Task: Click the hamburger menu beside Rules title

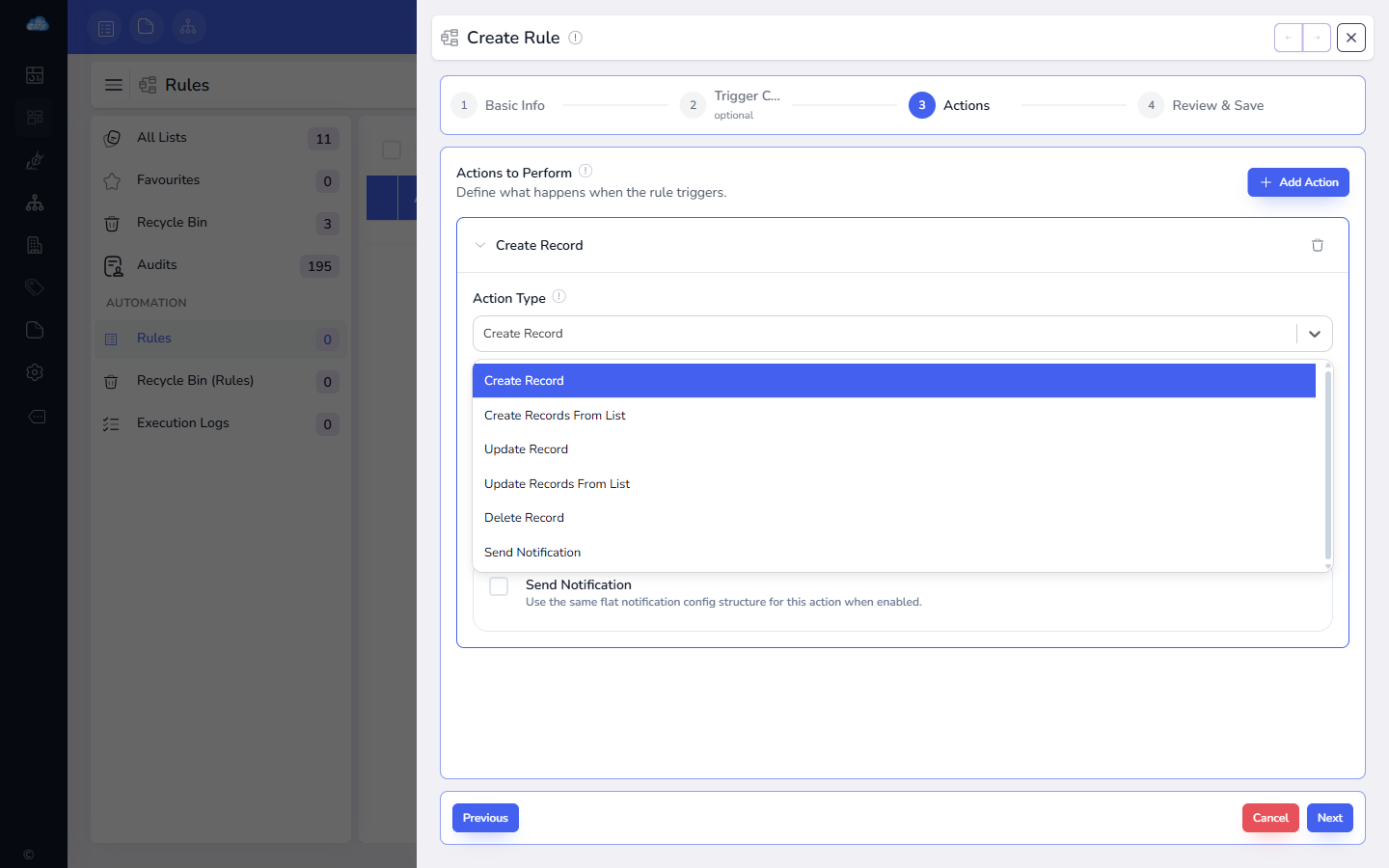Action: 114,85
